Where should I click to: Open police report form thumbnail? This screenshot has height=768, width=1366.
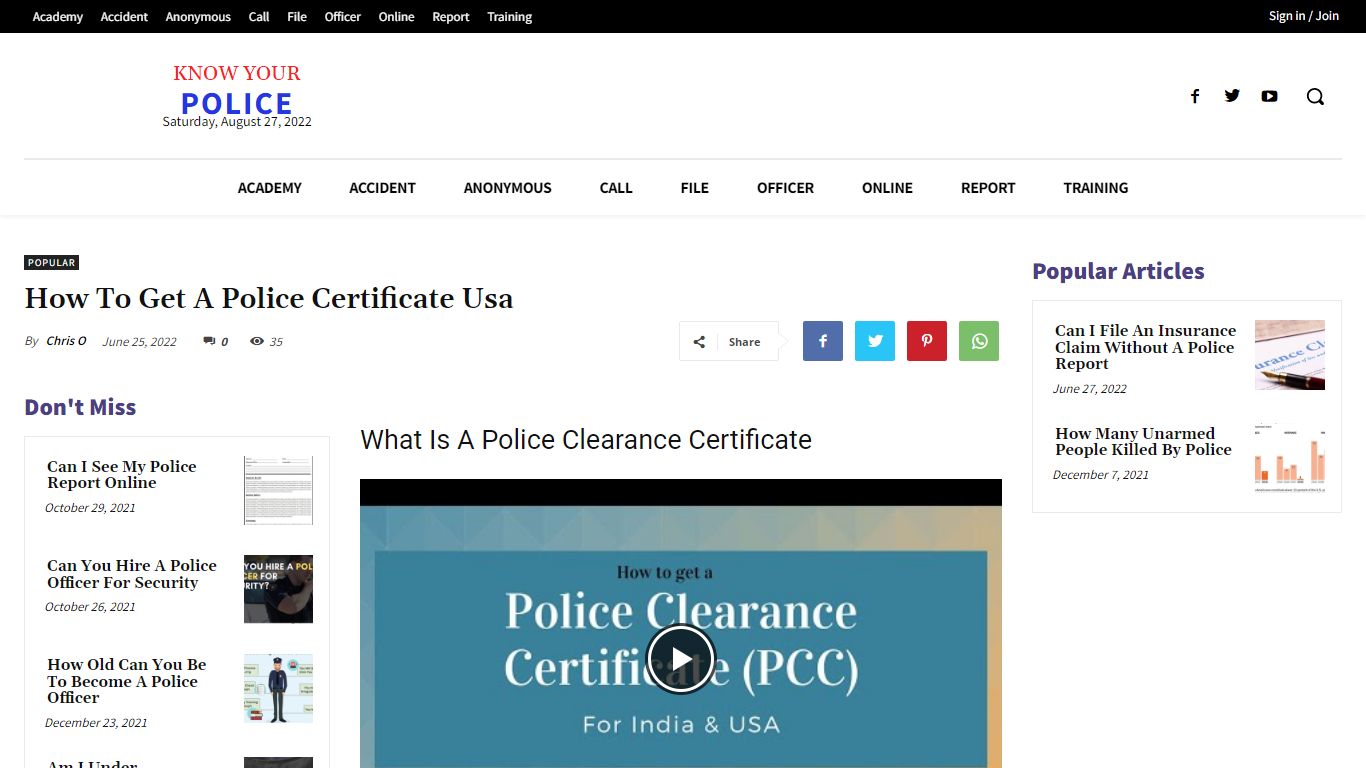click(278, 490)
